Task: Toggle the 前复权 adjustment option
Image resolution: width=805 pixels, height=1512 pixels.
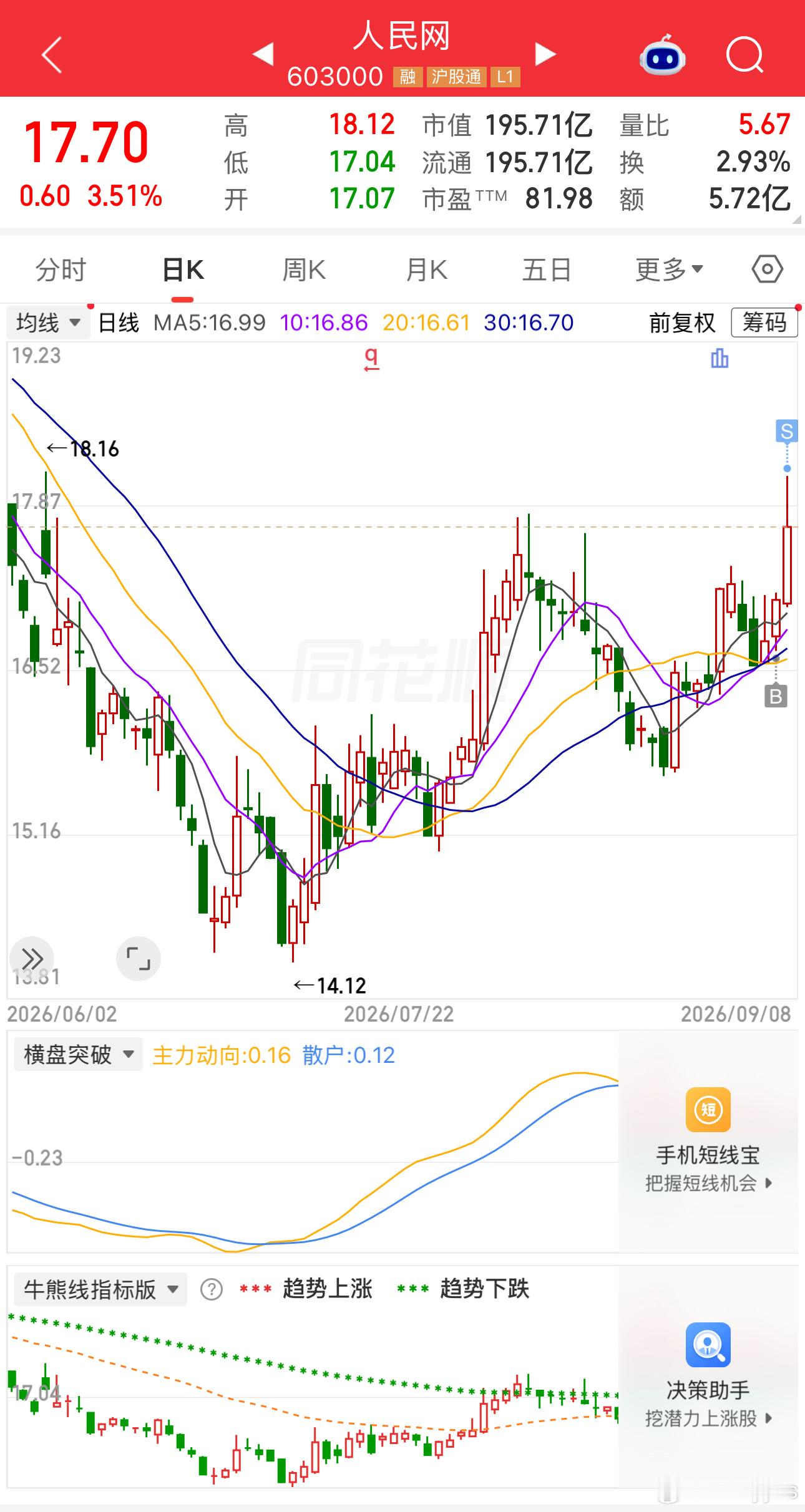Action: tap(682, 322)
